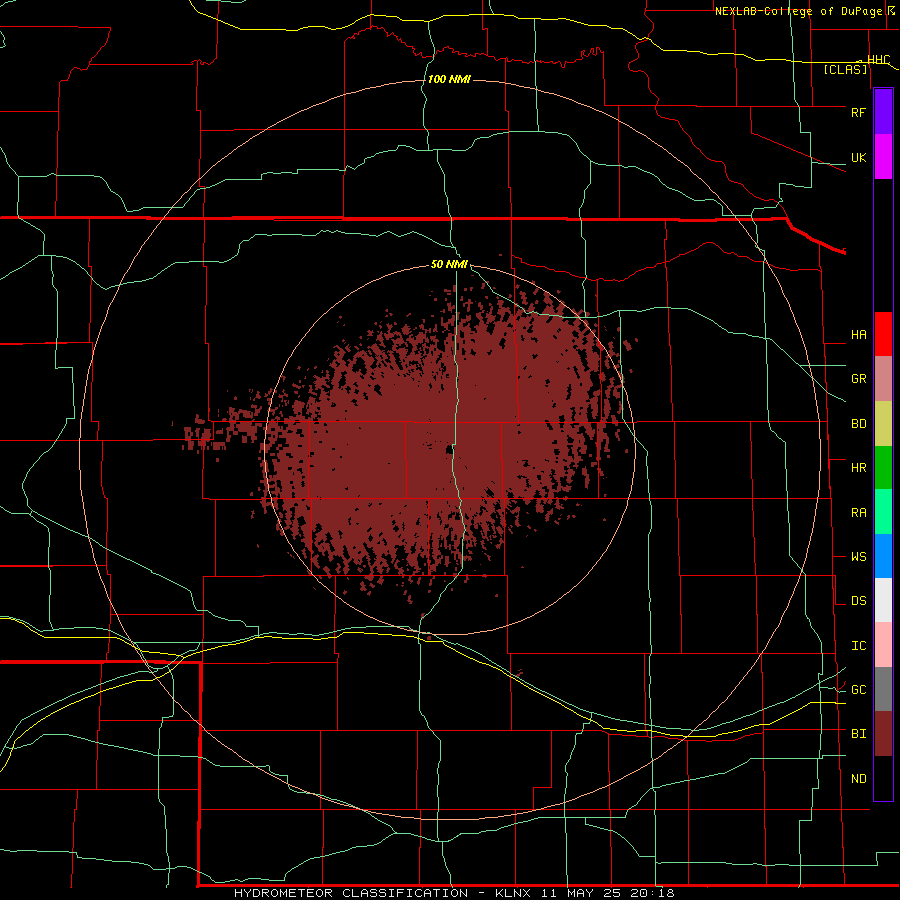Click the 'UK' legend label
900x900 pixels.
click(858, 157)
